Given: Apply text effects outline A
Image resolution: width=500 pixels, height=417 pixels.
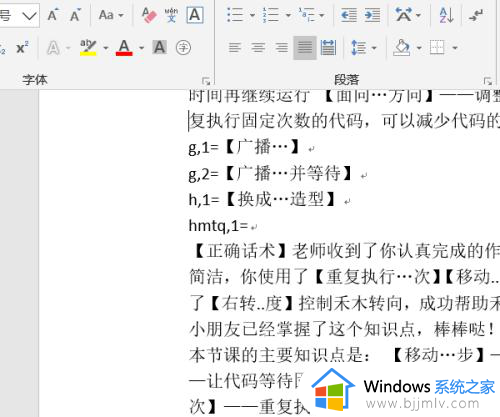Looking at the screenshot, I should 53,48.
